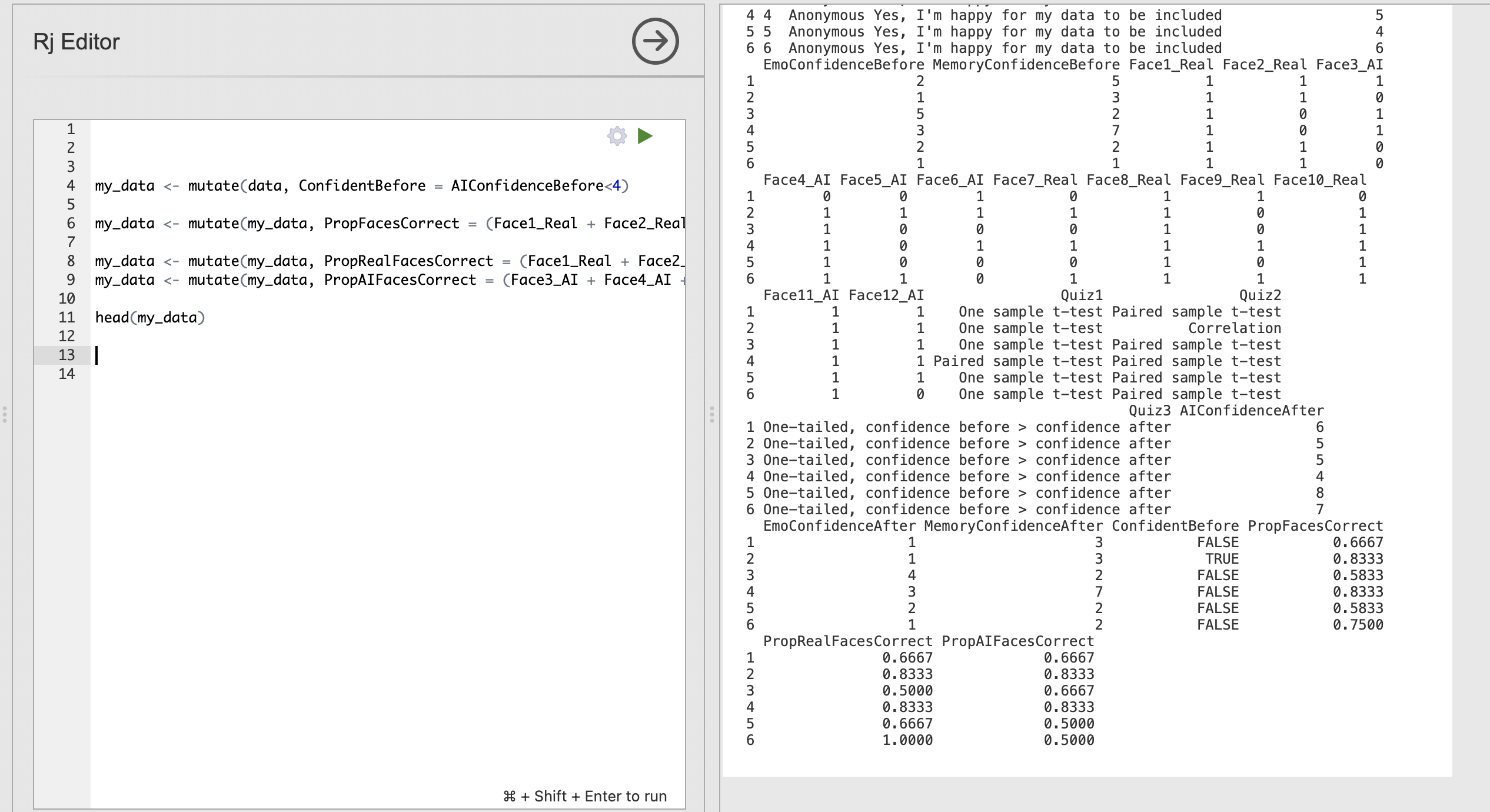Click the 0.7500 value under PropFacesCorrect
1490x812 pixels.
coord(1358,625)
